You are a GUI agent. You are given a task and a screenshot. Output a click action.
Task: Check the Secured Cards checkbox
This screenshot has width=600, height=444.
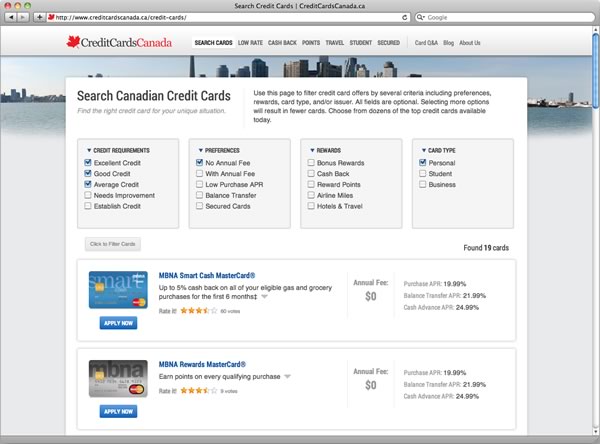[x=199, y=206]
